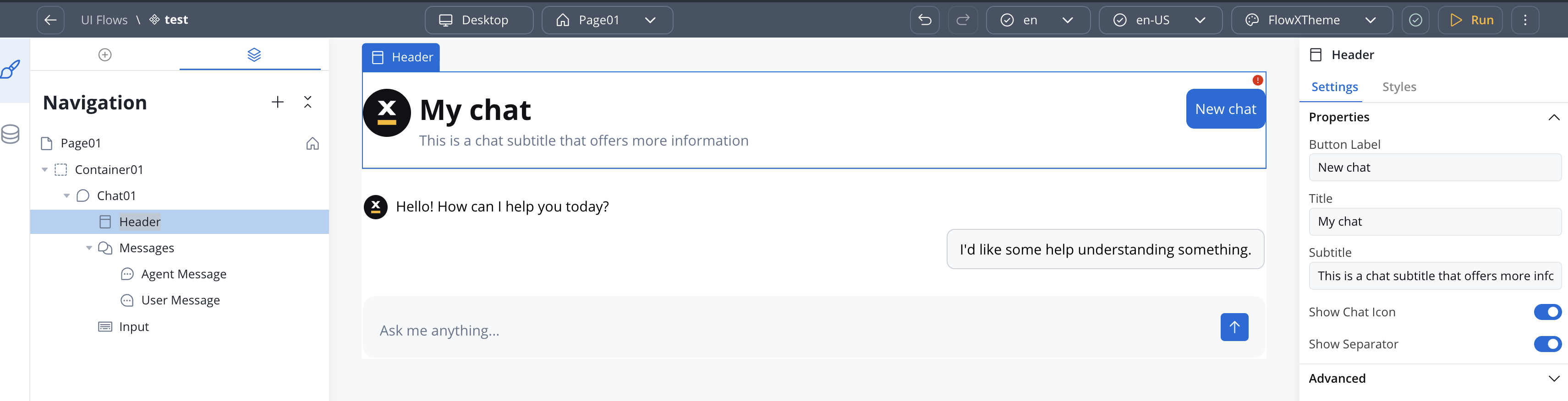Click the plus circle add-component tab
The height and width of the screenshot is (401, 1568).
pos(104,55)
